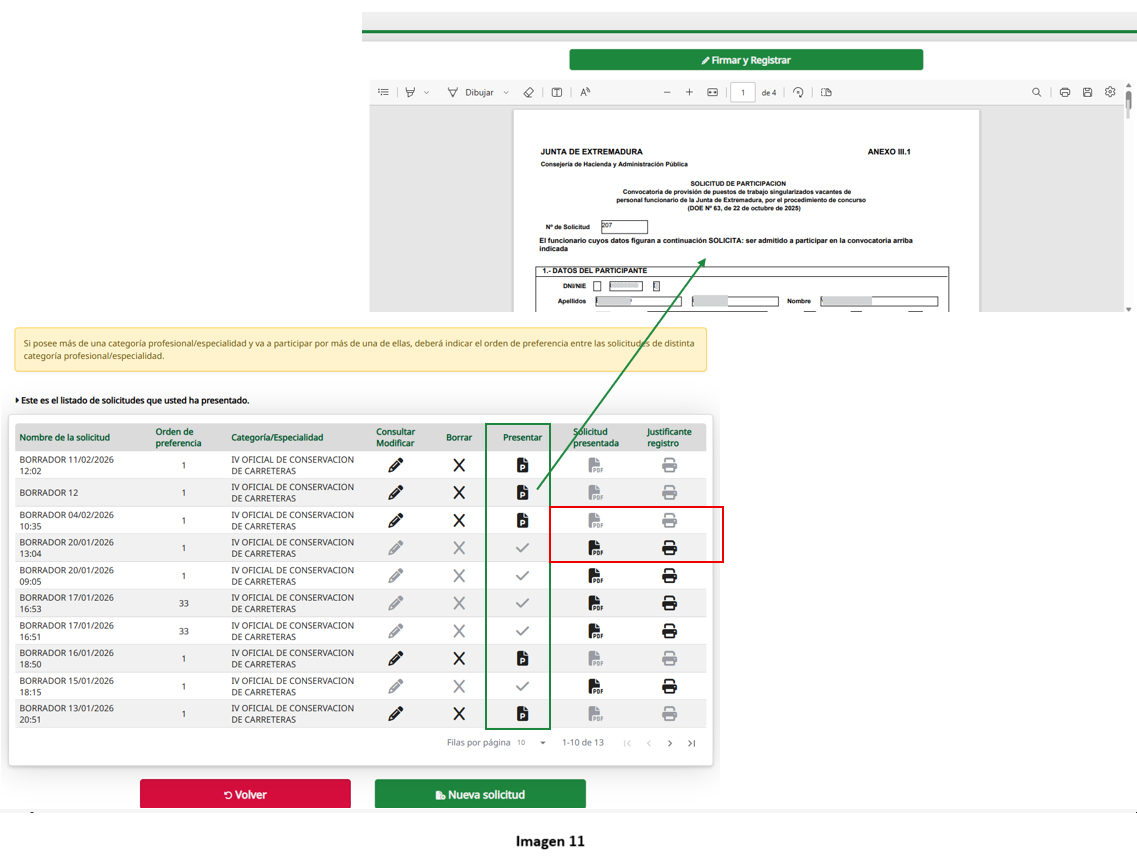This screenshot has height=865, width=1137.
Task: Toggle the PDF table of contents panel
Action: [383, 92]
